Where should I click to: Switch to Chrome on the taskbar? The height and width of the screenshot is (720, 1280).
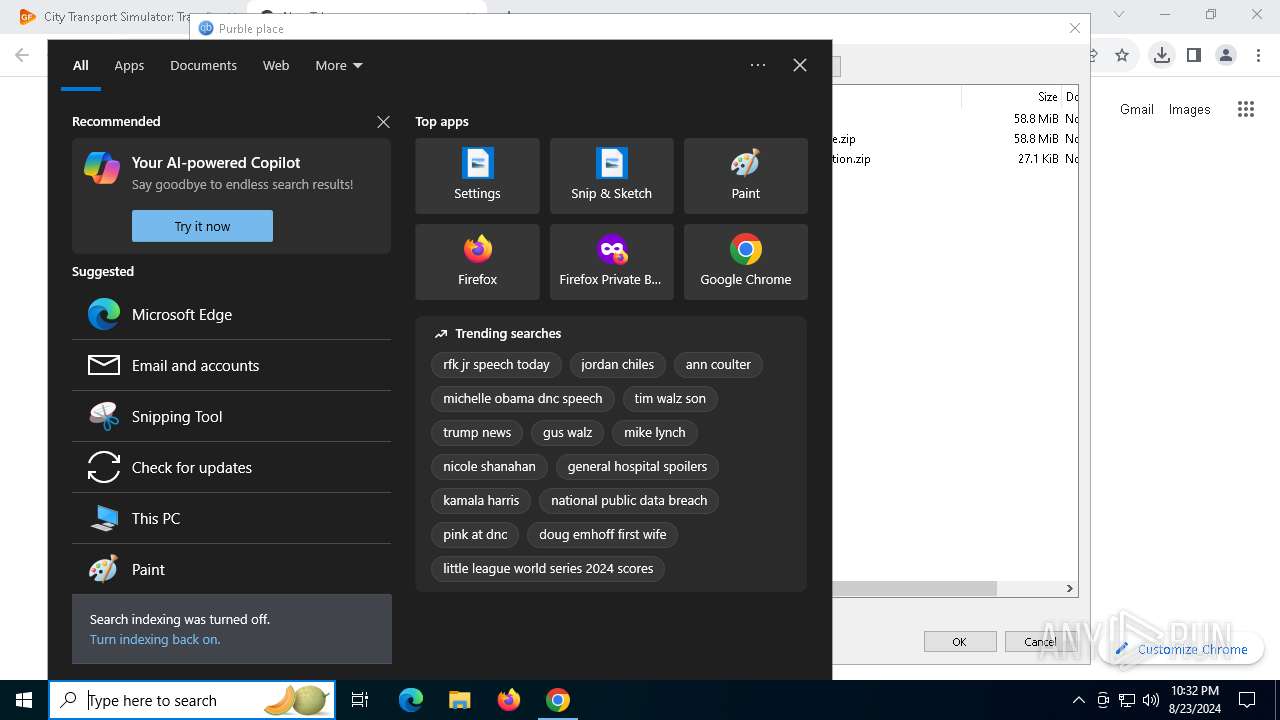558,700
